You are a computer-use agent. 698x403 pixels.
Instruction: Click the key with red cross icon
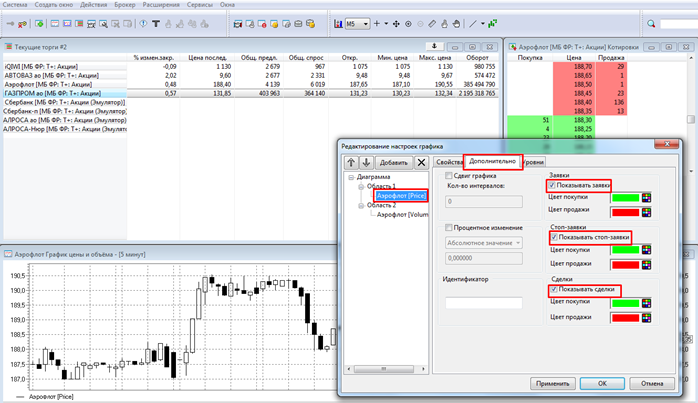22,24
